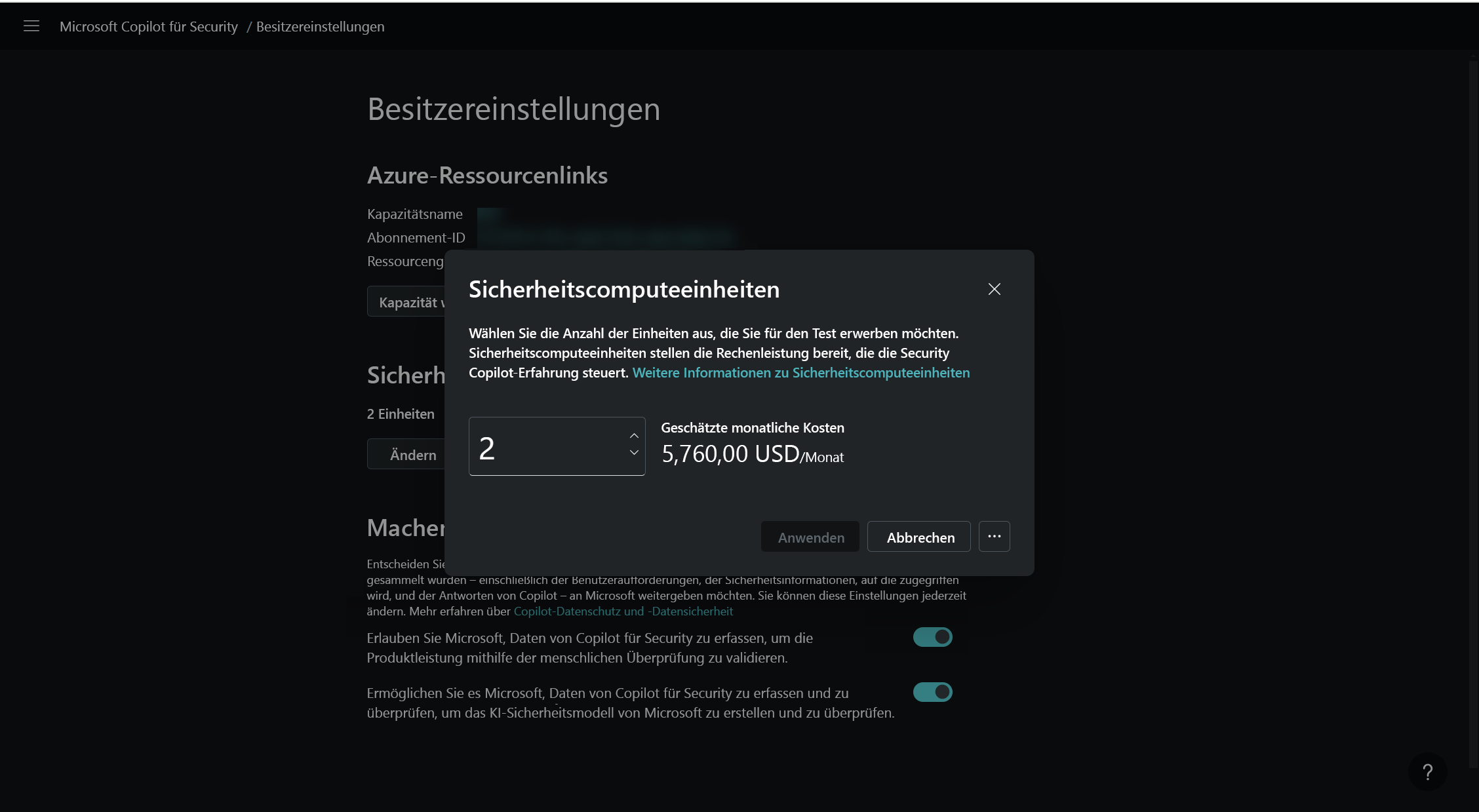Click the Anwenden button
Image resolution: width=1479 pixels, height=812 pixels.
point(810,537)
